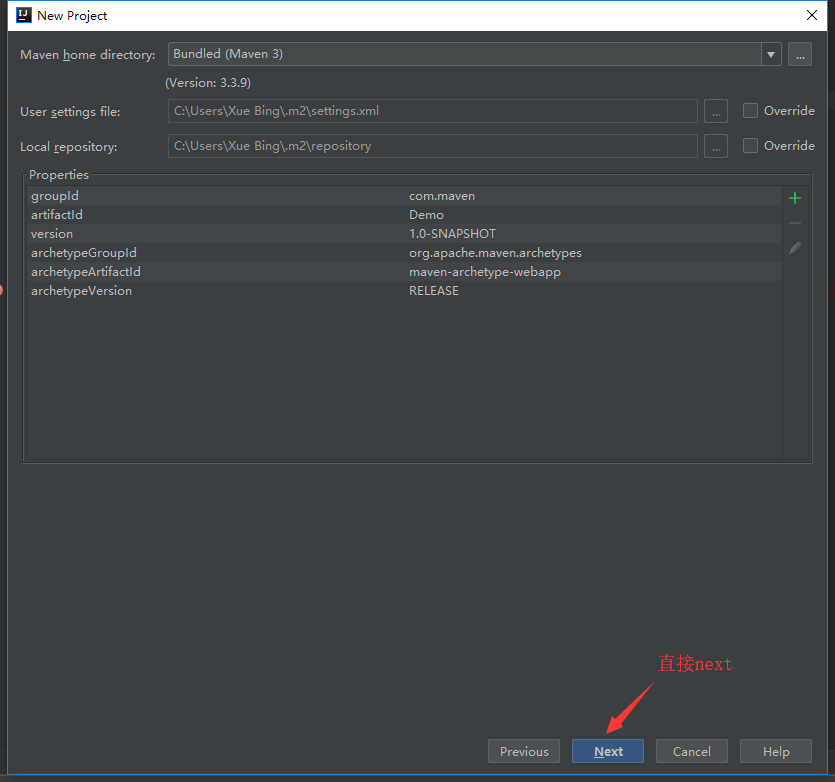
Task: Select the artifactId property row
Action: (x=404, y=215)
